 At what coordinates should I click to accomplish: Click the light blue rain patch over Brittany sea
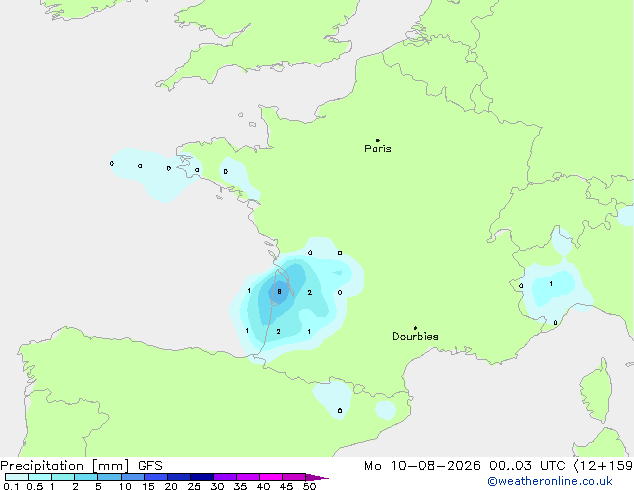(156, 174)
